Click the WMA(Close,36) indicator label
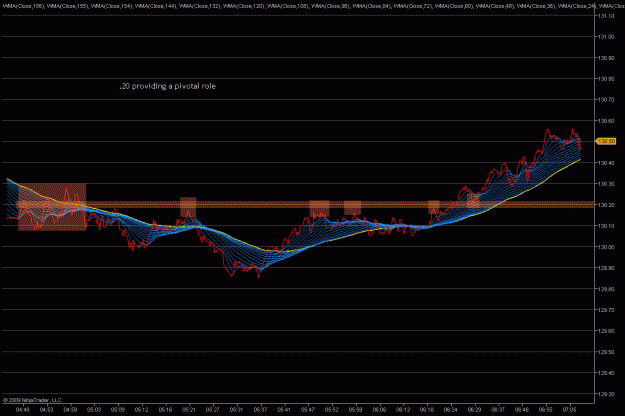The height and width of the screenshot is (416, 625). tap(537, 6)
